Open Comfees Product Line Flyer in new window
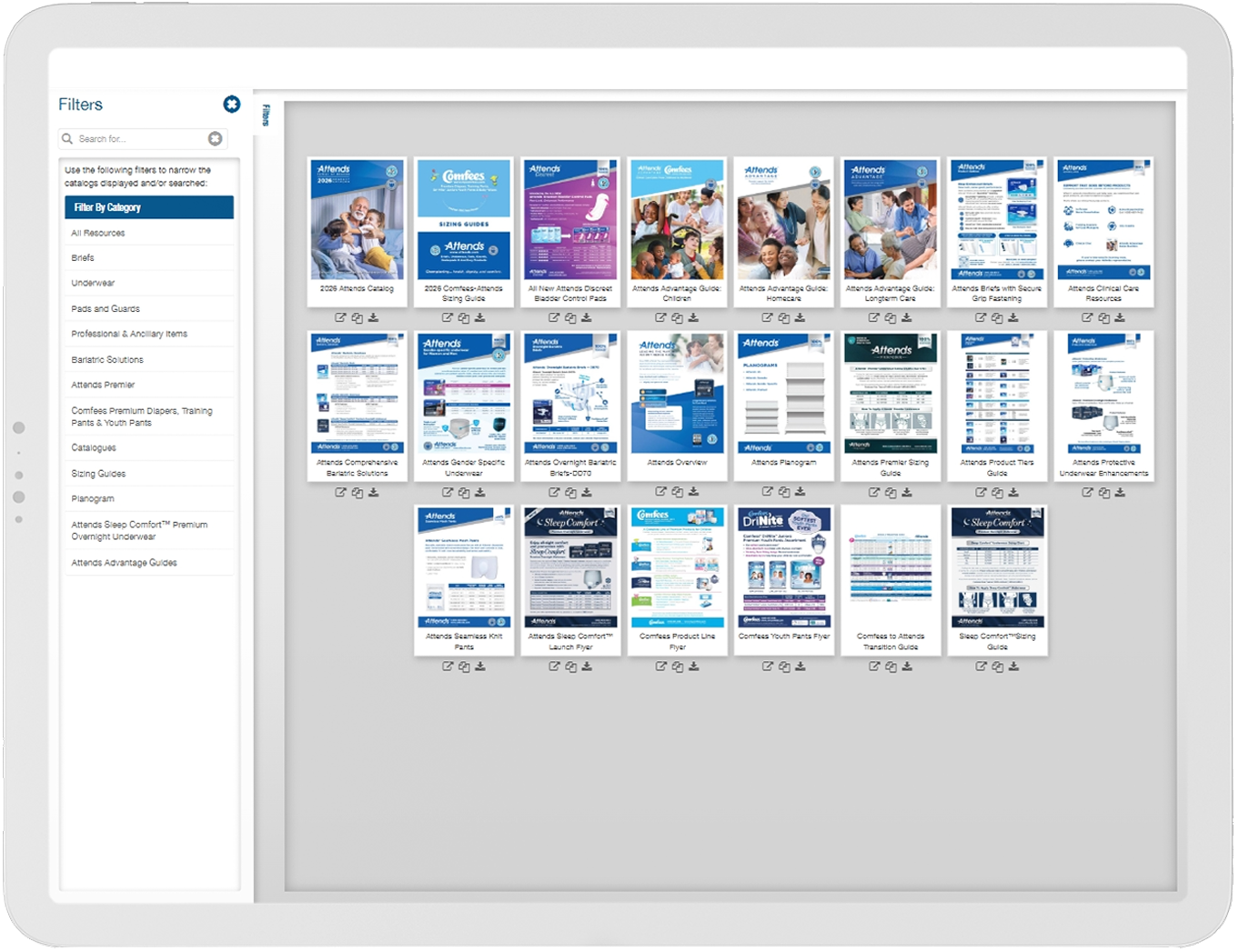The width and height of the screenshot is (1239, 952). 661,667
